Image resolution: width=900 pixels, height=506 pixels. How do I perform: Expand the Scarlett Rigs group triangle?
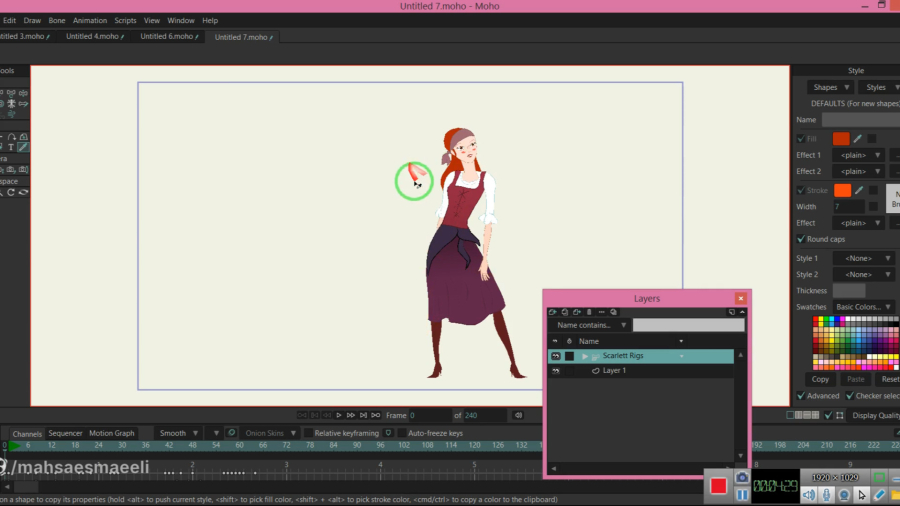[x=585, y=356]
